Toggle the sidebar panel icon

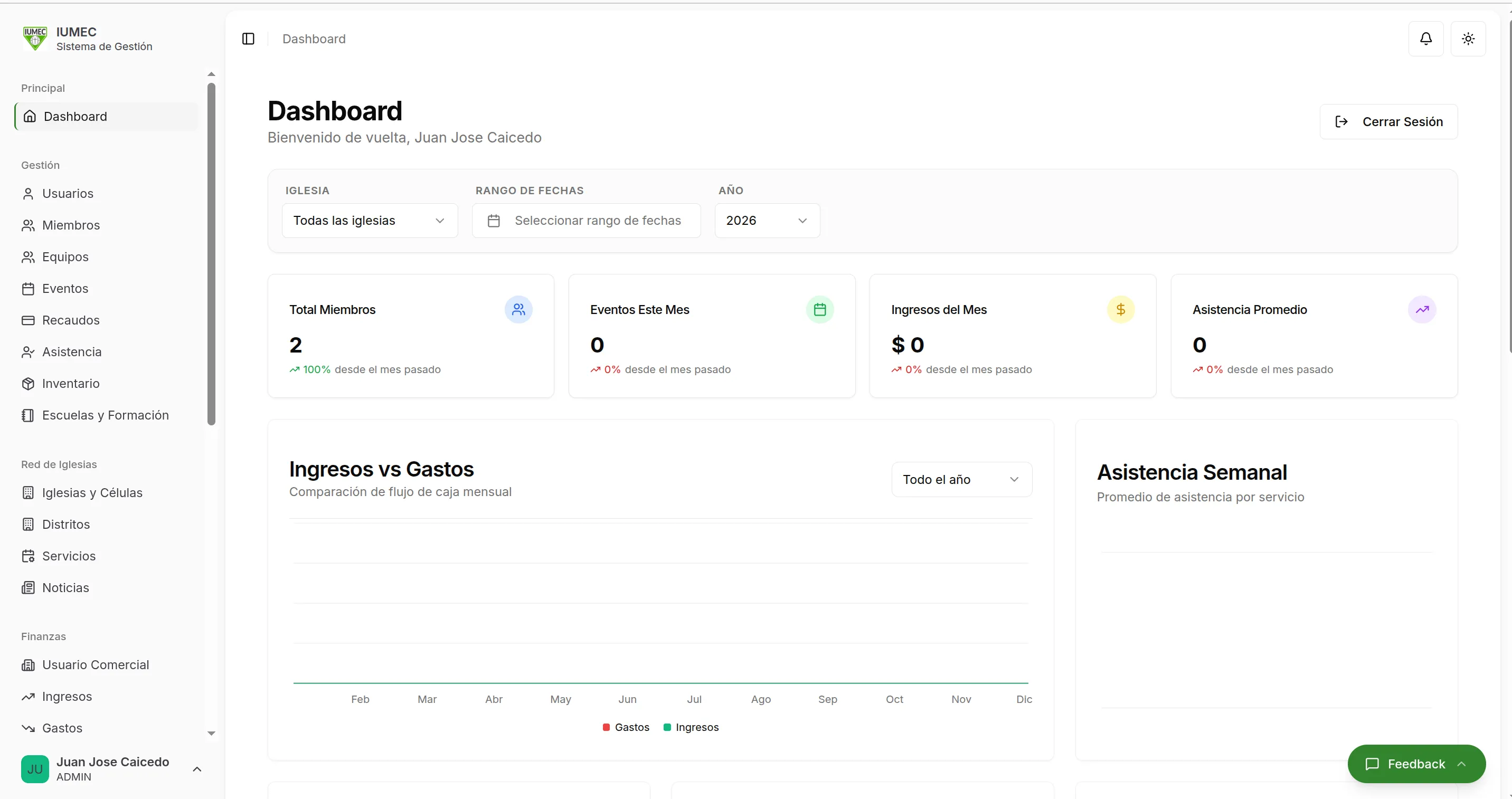pyautogui.click(x=248, y=39)
